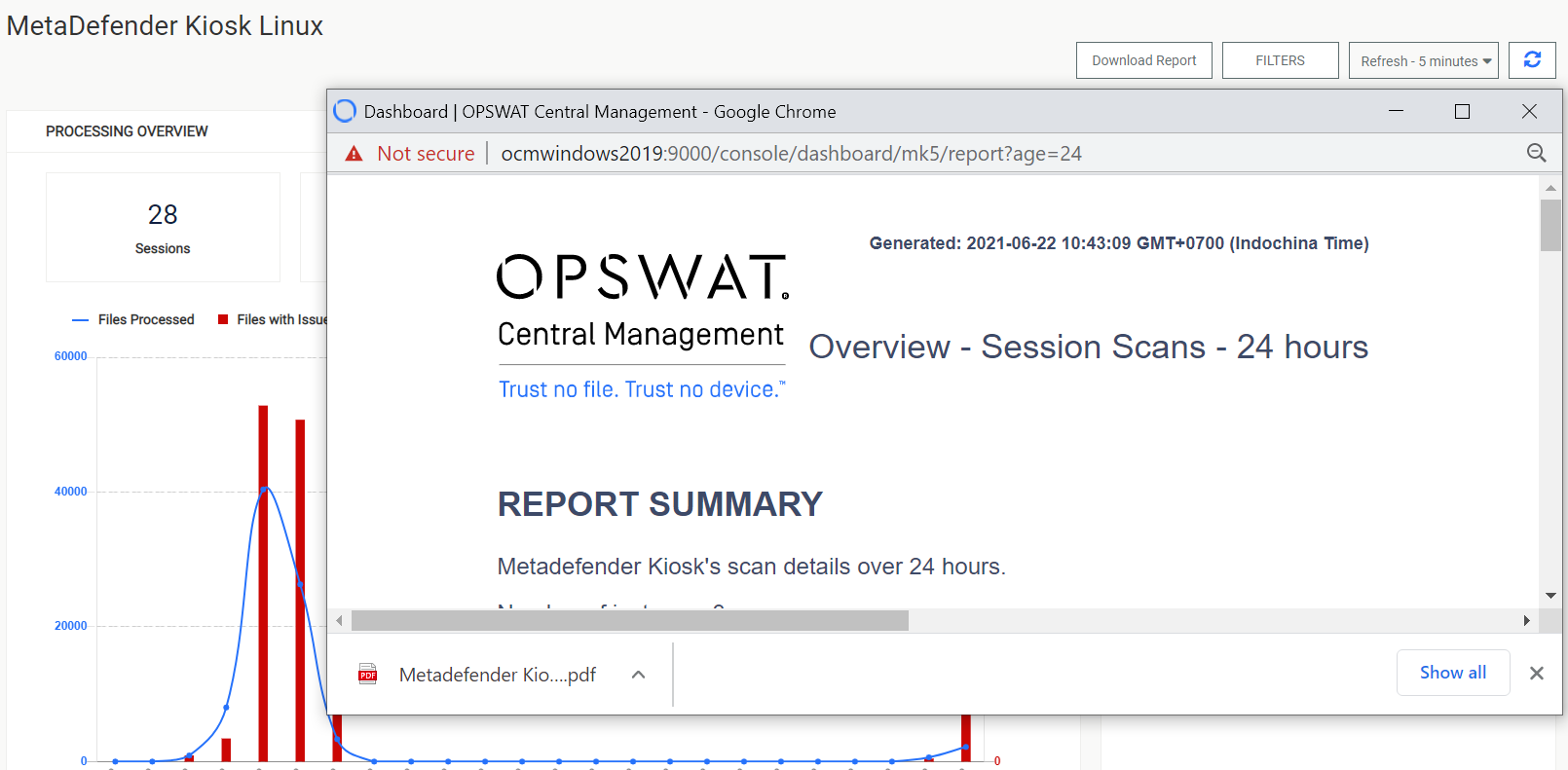Click the zoom magnifier icon in address bar
1568x770 pixels.
coord(1536,153)
